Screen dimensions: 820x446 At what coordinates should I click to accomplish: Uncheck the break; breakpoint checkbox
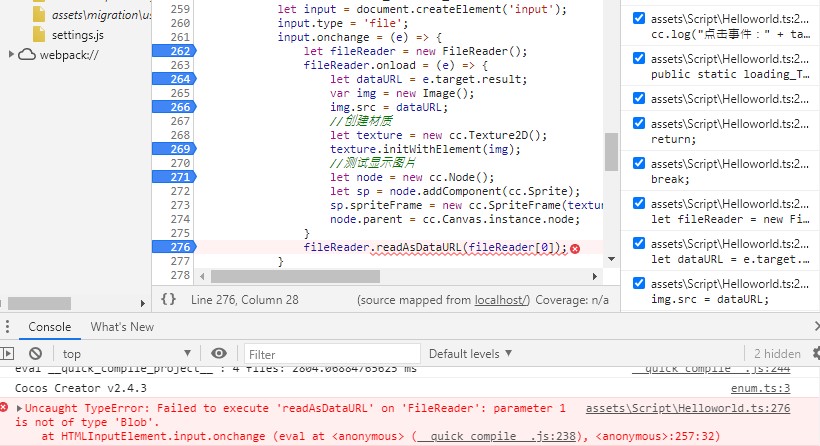639,163
